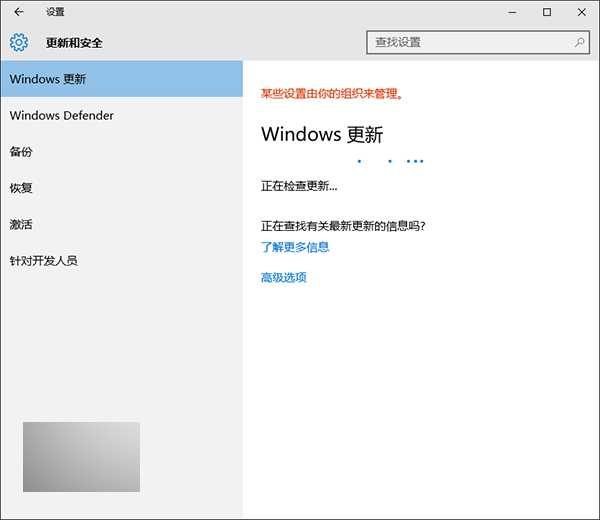Click the 更新和安全 header title

(x=74, y=42)
